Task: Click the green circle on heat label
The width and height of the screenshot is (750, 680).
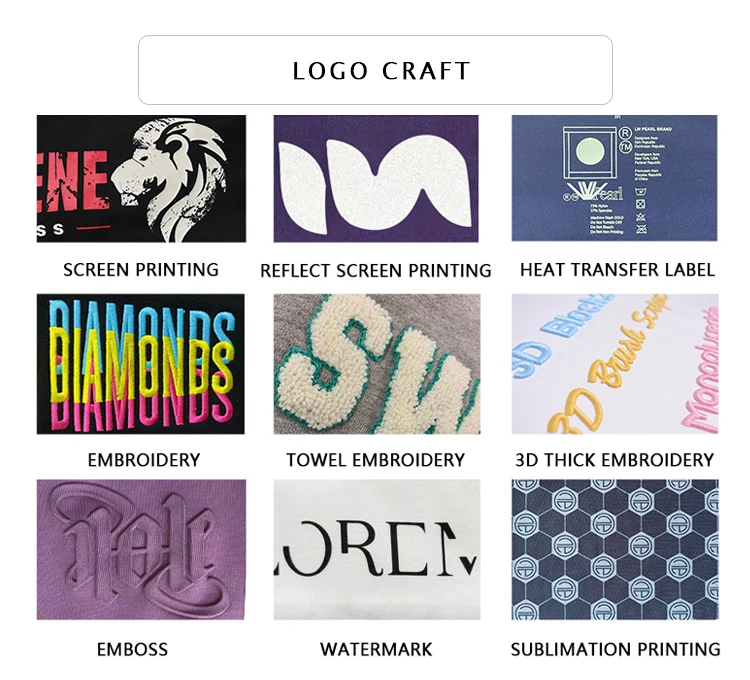Action: pyautogui.click(x=590, y=151)
